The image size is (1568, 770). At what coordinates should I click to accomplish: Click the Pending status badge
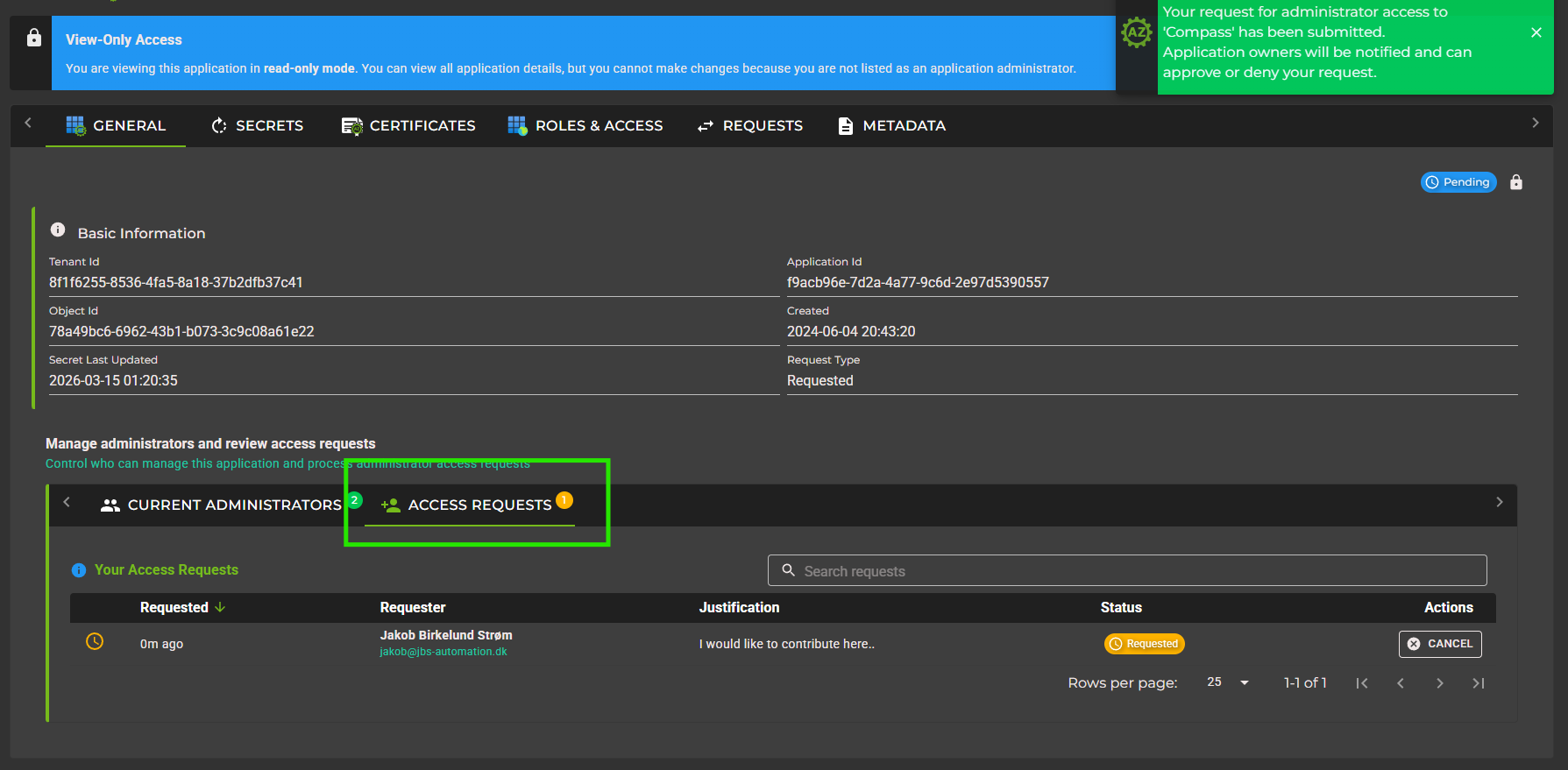click(1458, 182)
